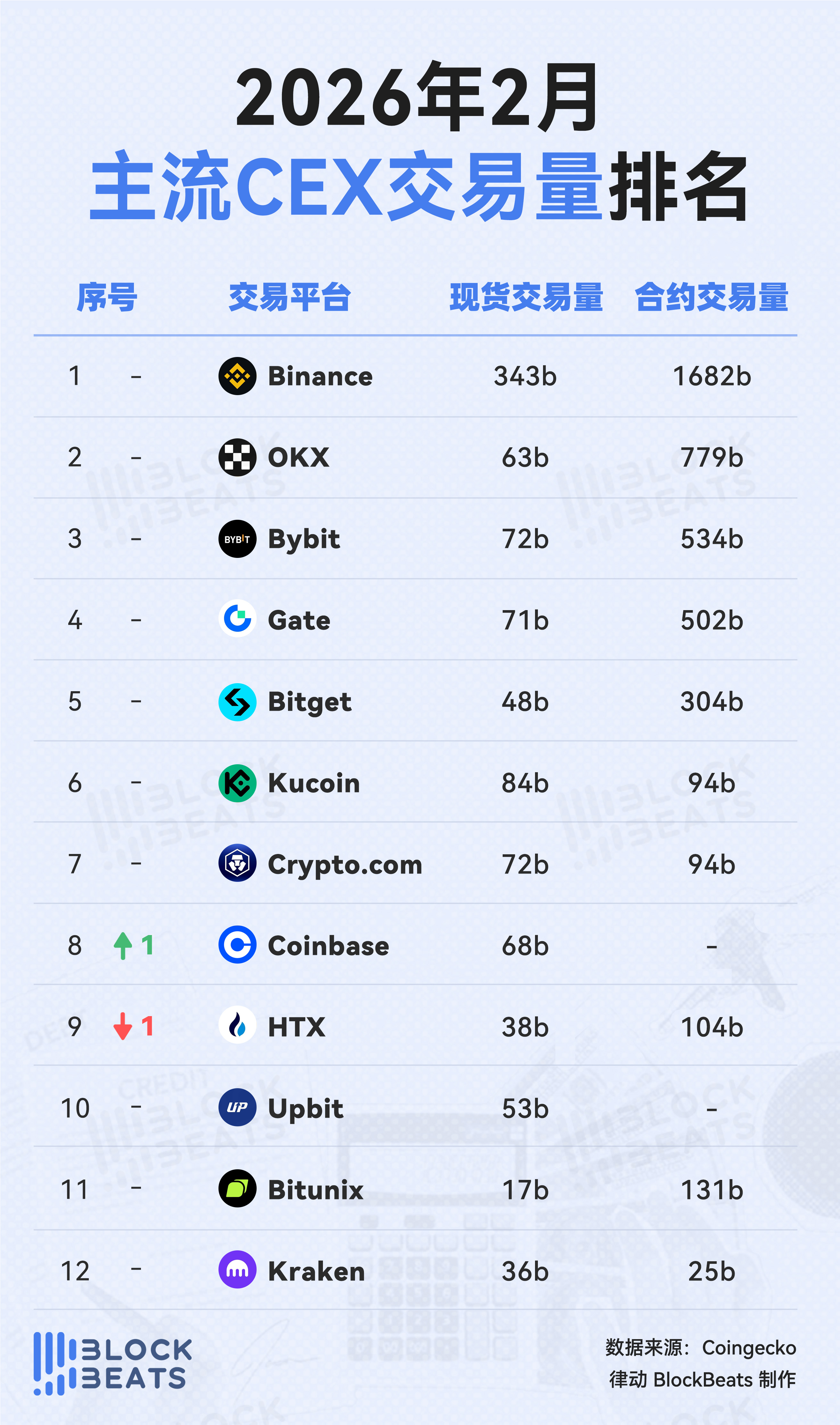Screen dimensions: 840x1425
Task: Click the Crypto.com lion logo icon
Action: pos(237,863)
